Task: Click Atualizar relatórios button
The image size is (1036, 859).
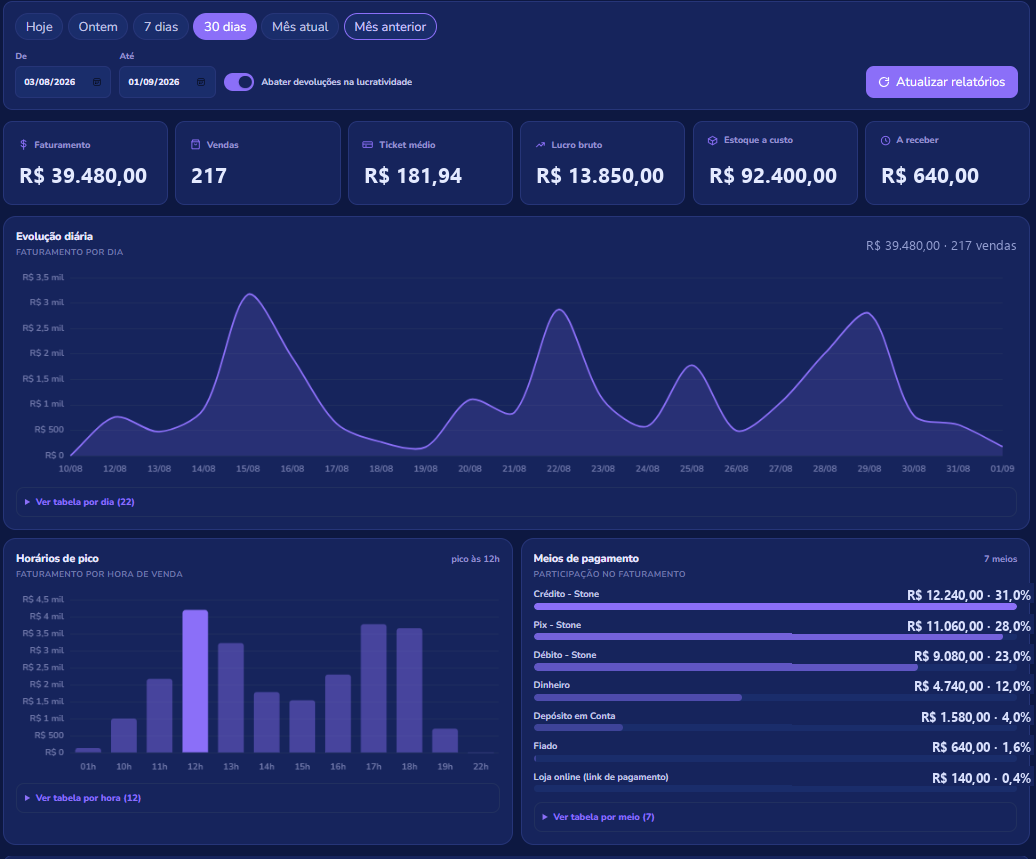Action: tap(942, 82)
